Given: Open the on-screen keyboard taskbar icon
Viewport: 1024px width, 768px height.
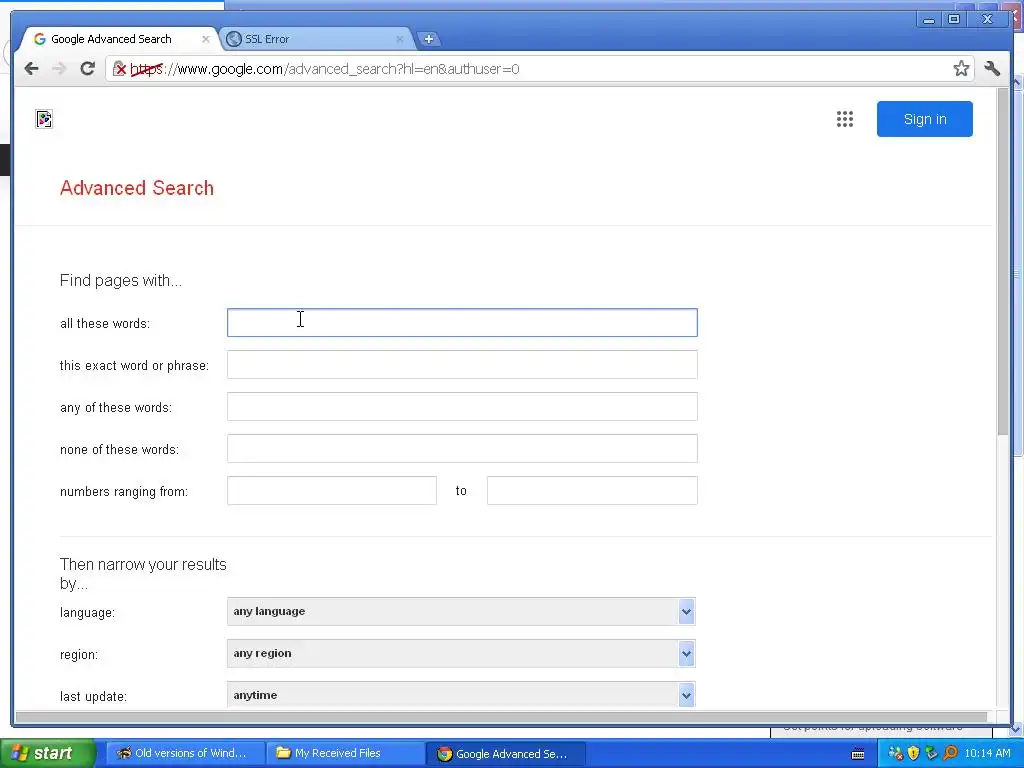Looking at the screenshot, I should (858, 754).
